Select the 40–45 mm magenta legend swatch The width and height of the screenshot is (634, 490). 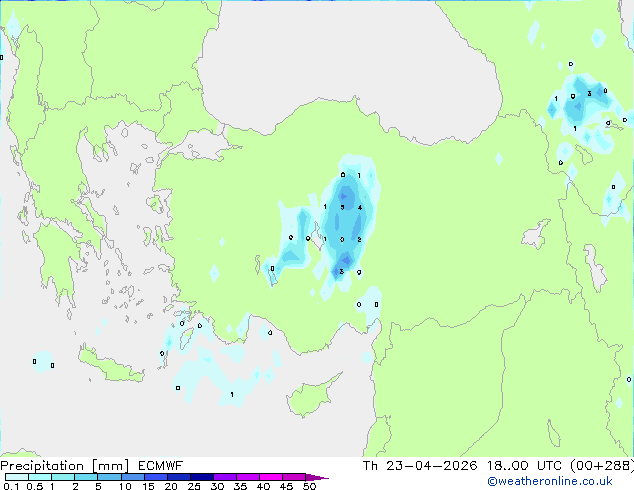(x=271, y=477)
